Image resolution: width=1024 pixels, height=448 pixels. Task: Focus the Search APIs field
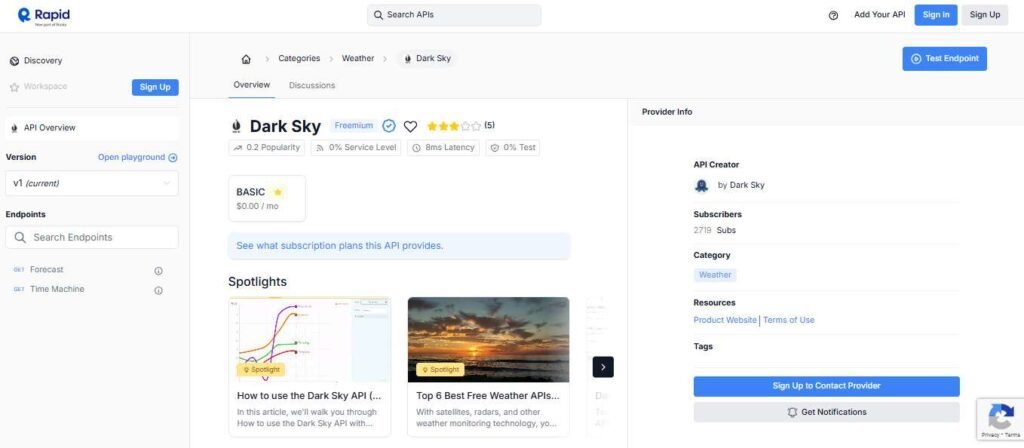click(x=454, y=15)
